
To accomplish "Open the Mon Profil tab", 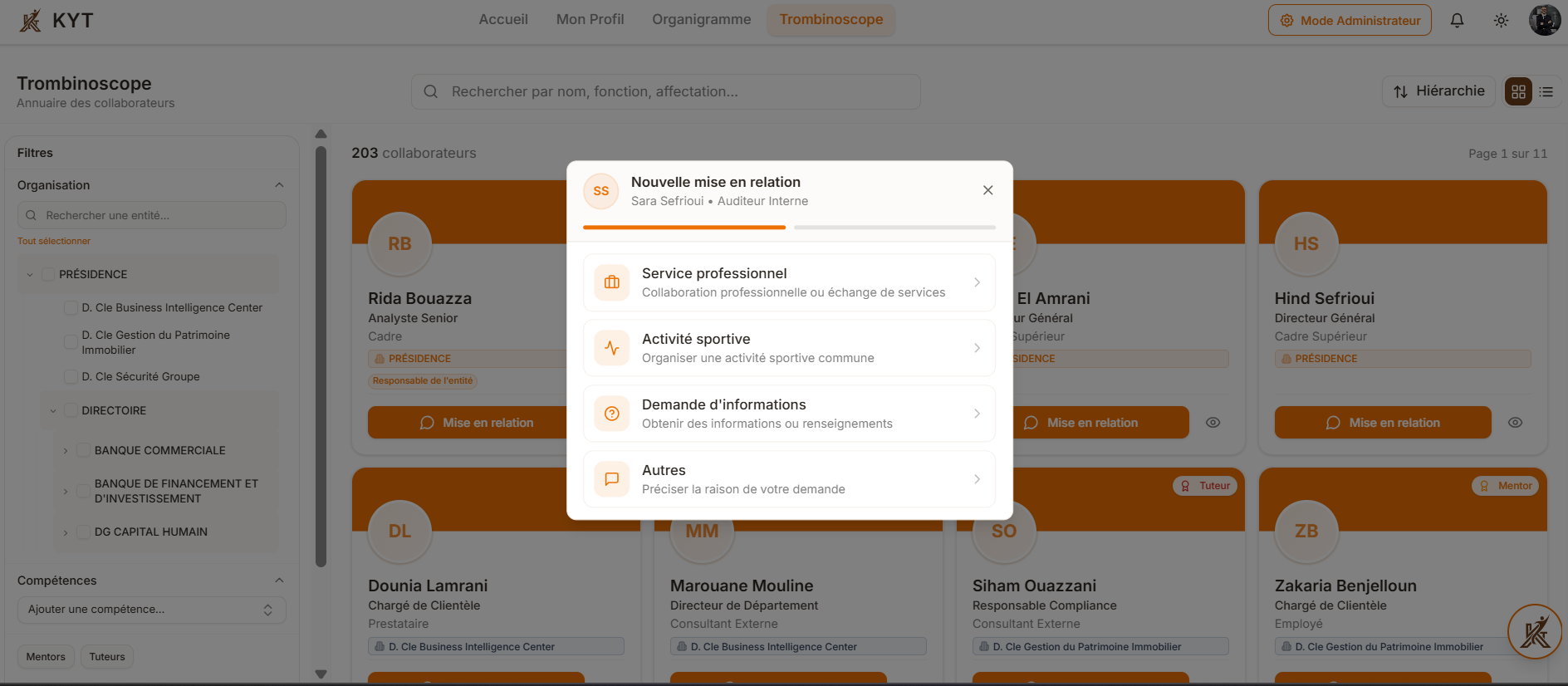I will 590,19.
